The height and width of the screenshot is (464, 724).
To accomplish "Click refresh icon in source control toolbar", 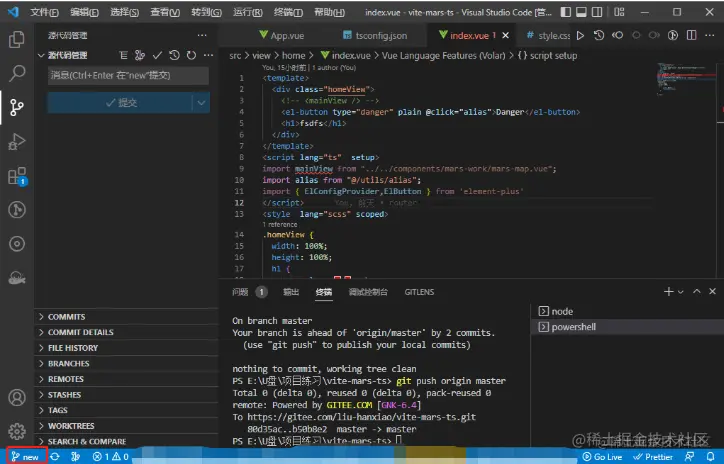I will 191,55.
